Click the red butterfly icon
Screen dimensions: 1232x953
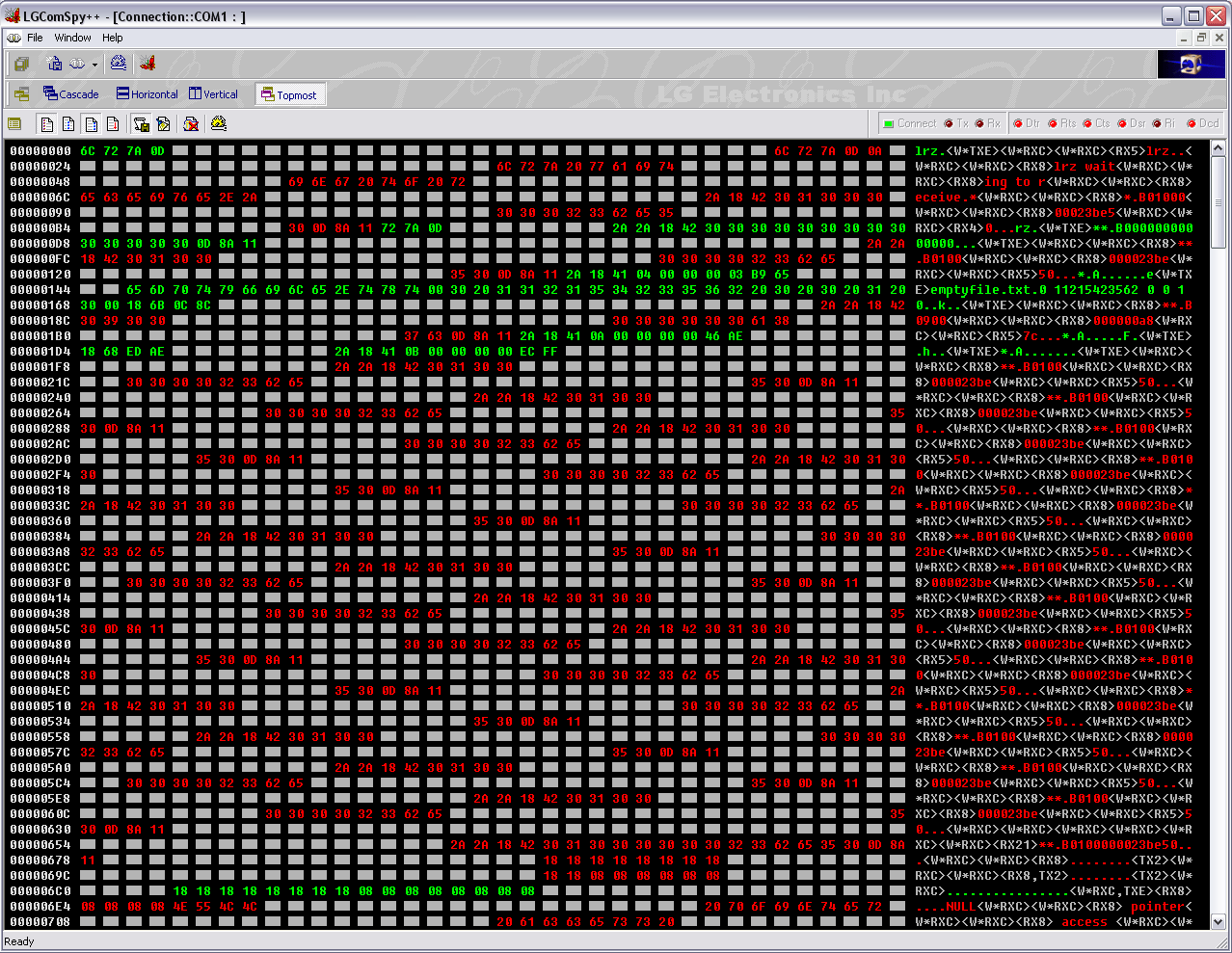tap(147, 64)
